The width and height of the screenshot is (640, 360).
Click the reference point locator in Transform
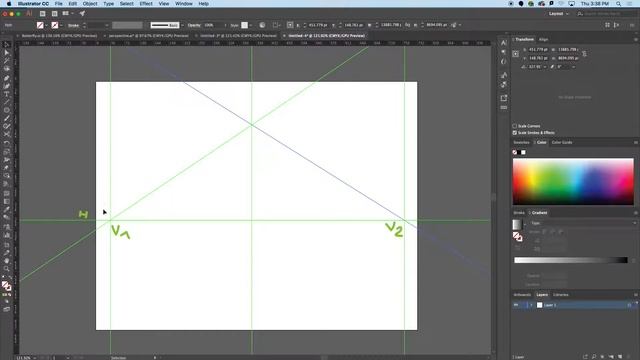[516, 54]
